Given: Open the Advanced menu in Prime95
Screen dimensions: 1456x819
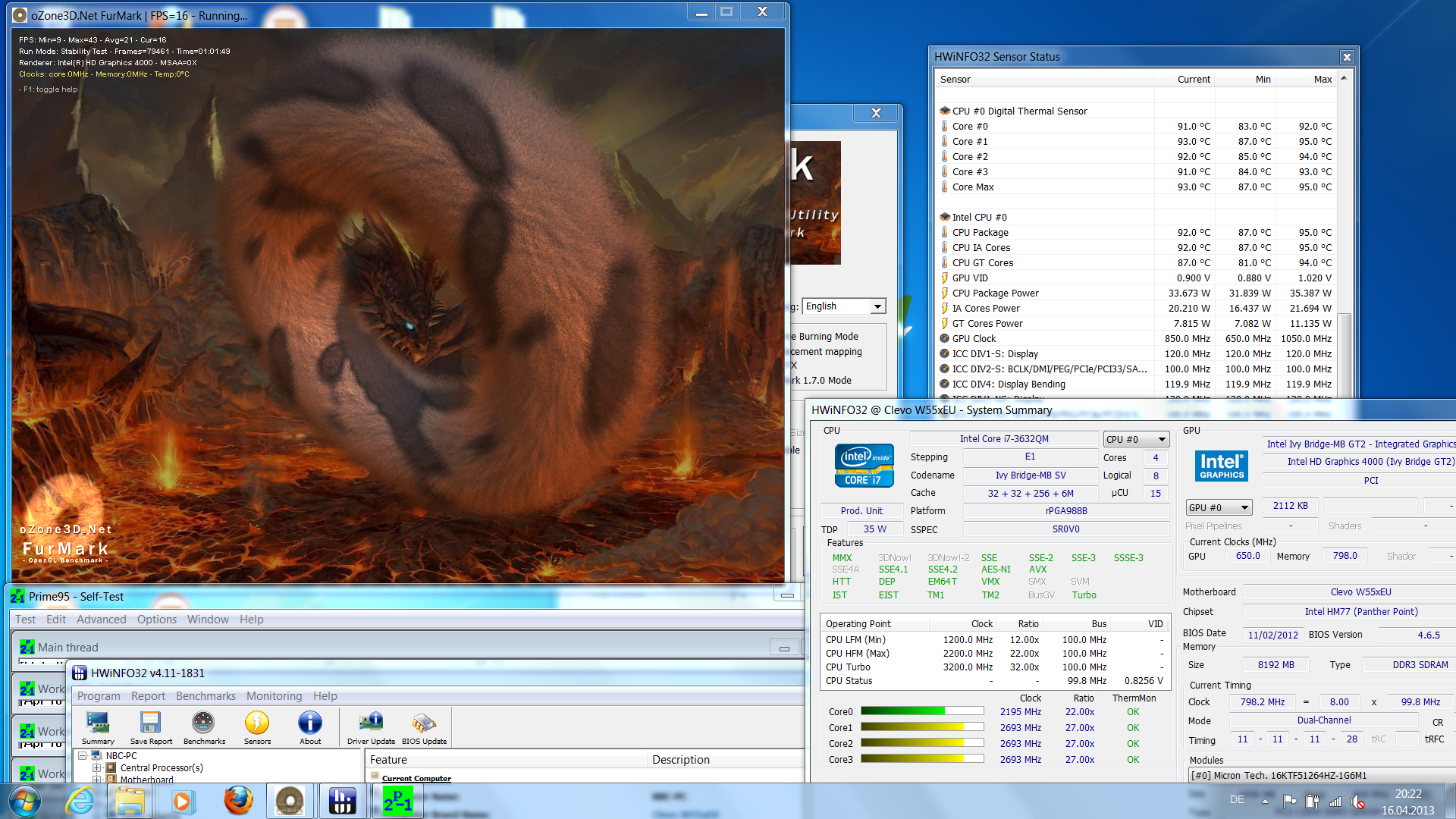Looking at the screenshot, I should 101,620.
